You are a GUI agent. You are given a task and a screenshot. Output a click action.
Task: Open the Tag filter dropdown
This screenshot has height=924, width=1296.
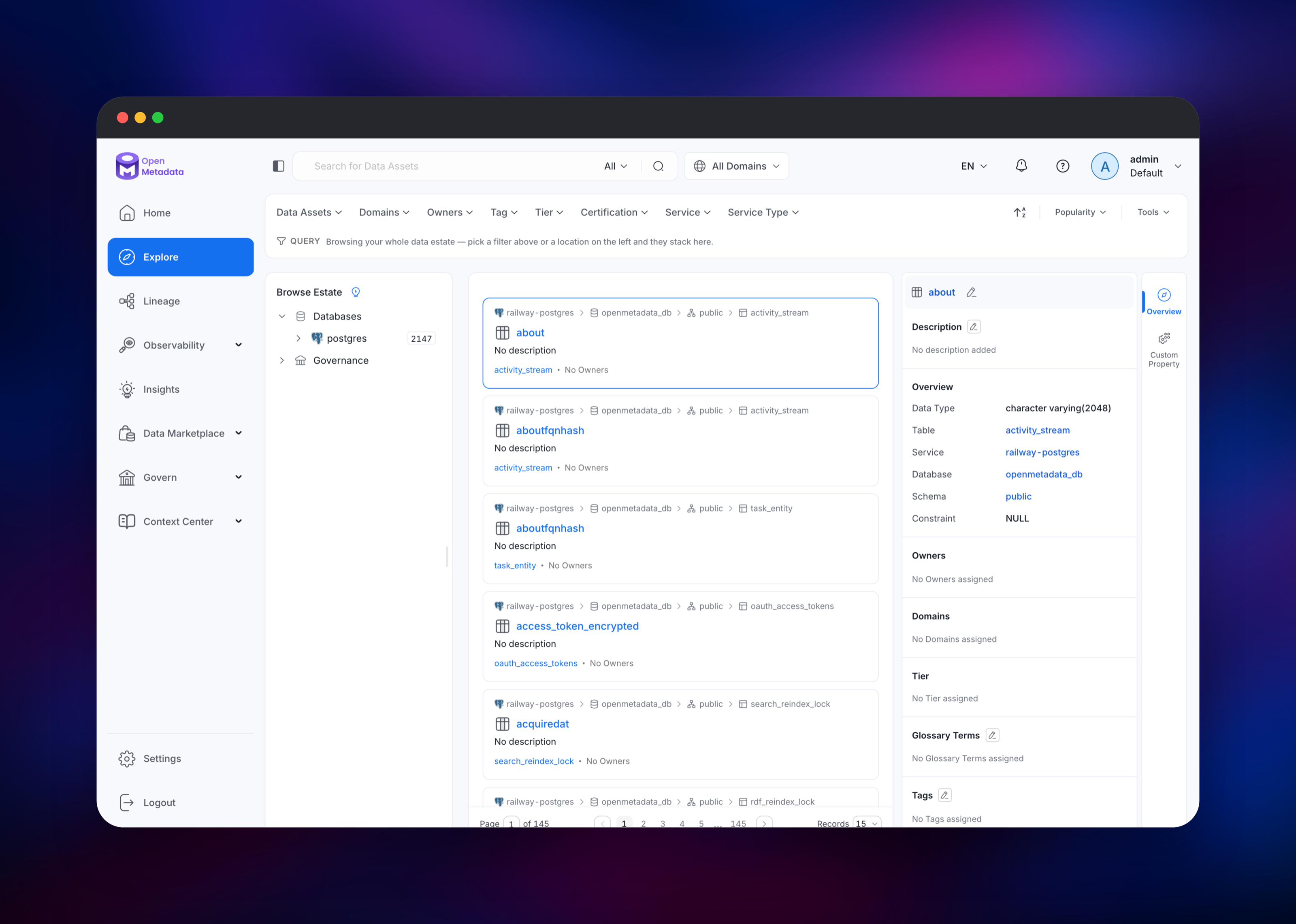click(x=503, y=212)
